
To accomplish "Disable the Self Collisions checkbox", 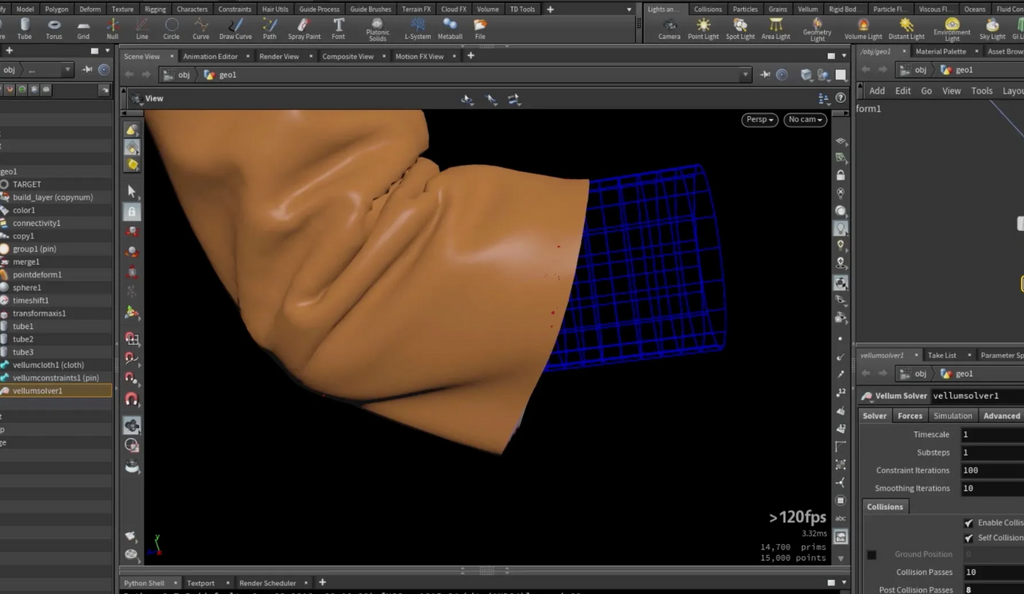I will (x=967, y=537).
